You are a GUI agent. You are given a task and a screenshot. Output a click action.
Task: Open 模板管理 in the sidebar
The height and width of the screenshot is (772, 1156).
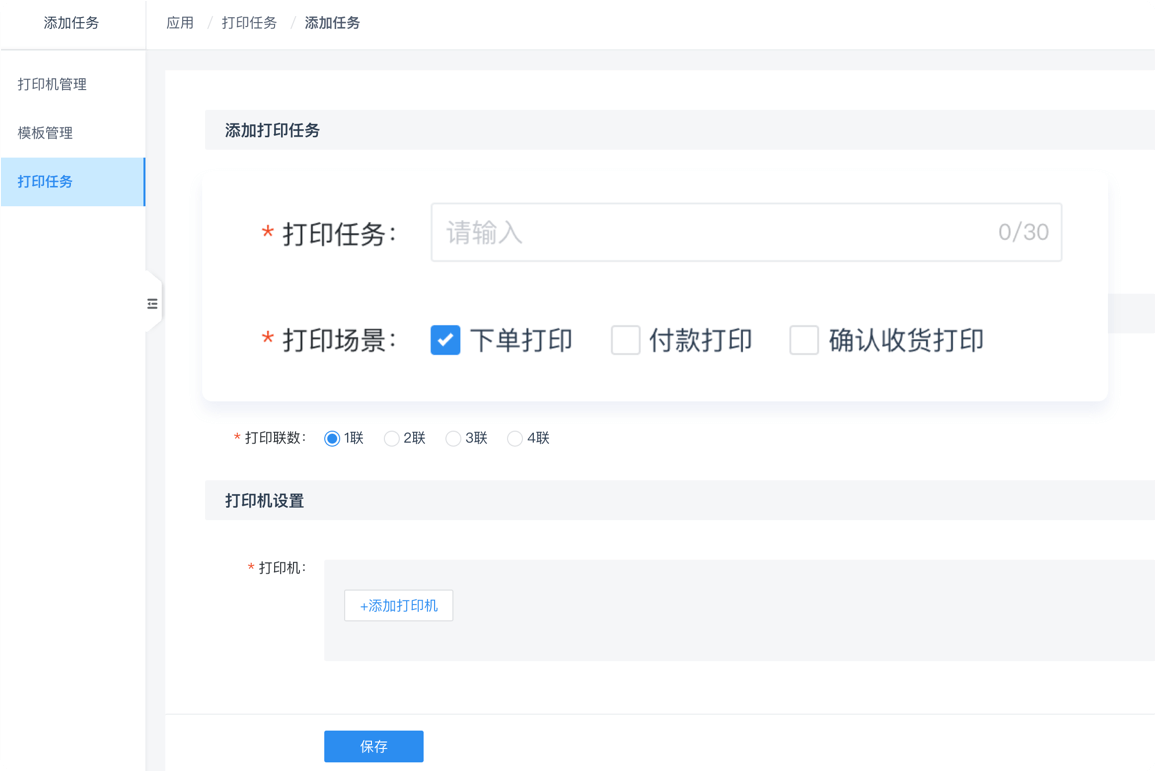pos(45,133)
